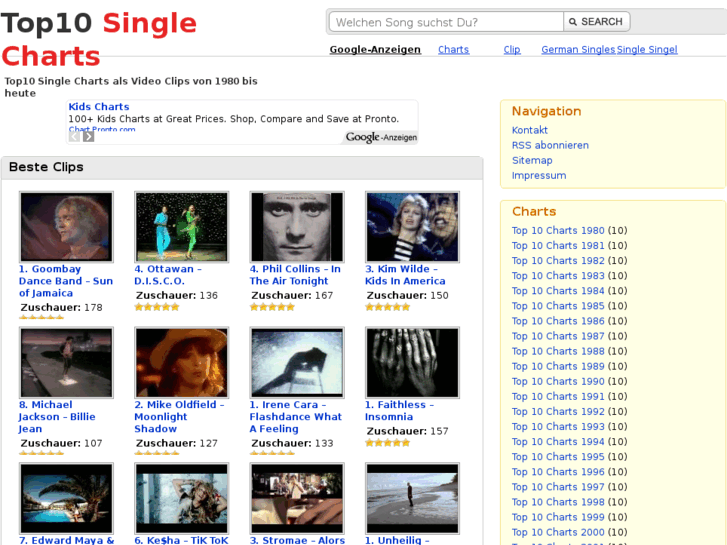727x545 pixels.
Task: Open Top 10 Charts 1983
Action: [x=558, y=276]
